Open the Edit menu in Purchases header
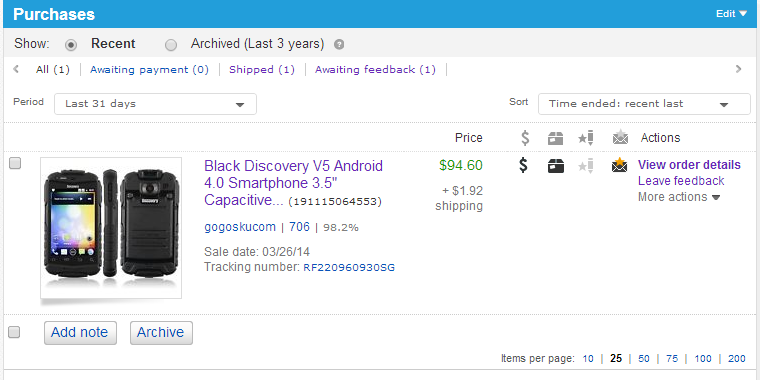Viewport: 760px width, 380px height. (x=731, y=14)
